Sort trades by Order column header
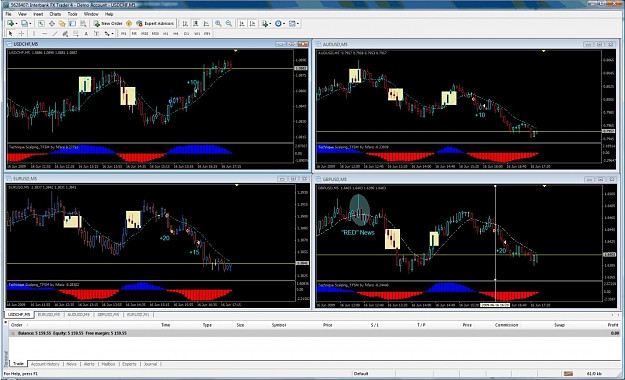Image resolution: width=625 pixels, height=380 pixels. click(x=16, y=325)
